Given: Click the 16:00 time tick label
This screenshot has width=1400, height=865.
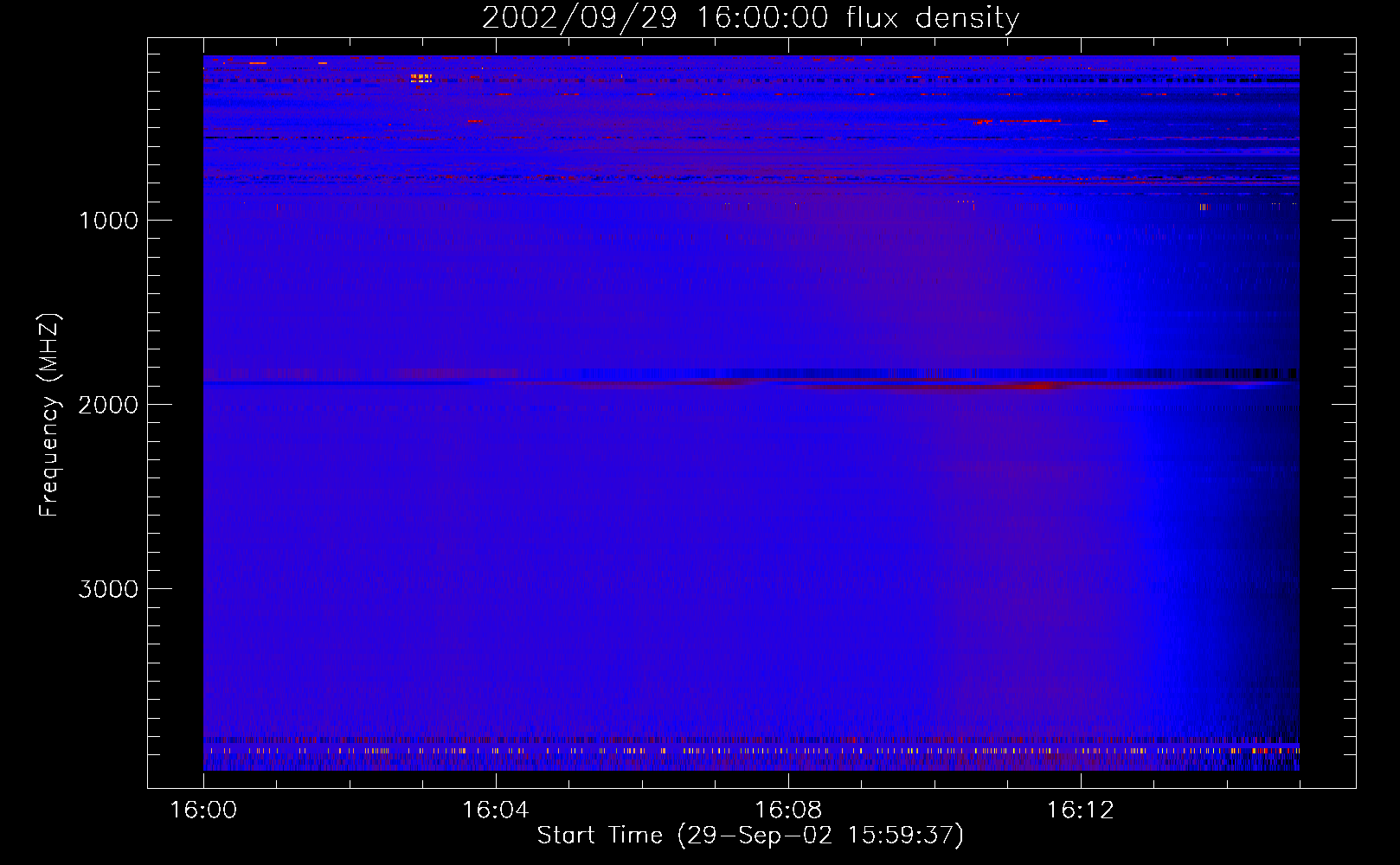Looking at the screenshot, I should tap(203, 810).
